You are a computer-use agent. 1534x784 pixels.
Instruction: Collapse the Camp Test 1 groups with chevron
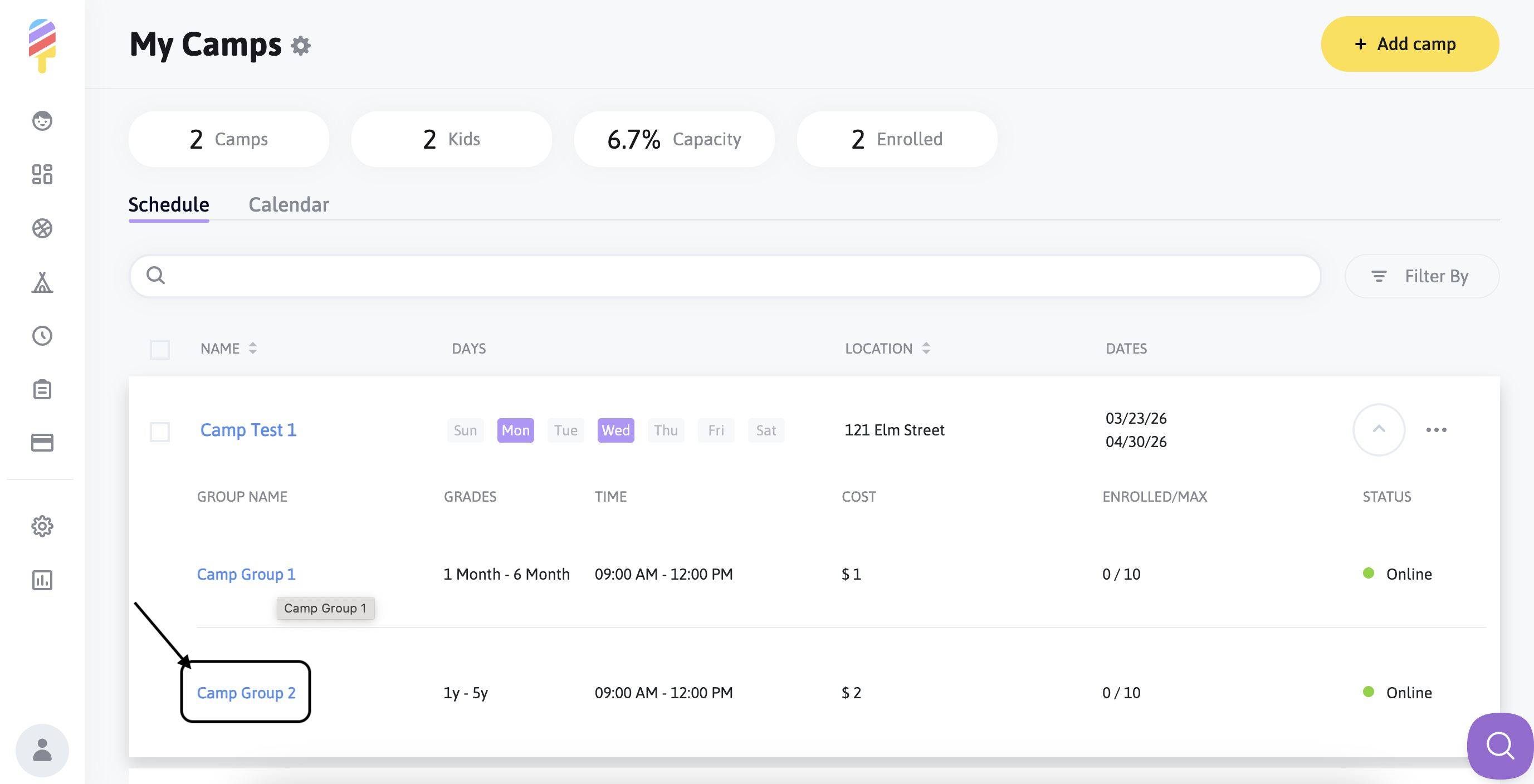pyautogui.click(x=1379, y=430)
